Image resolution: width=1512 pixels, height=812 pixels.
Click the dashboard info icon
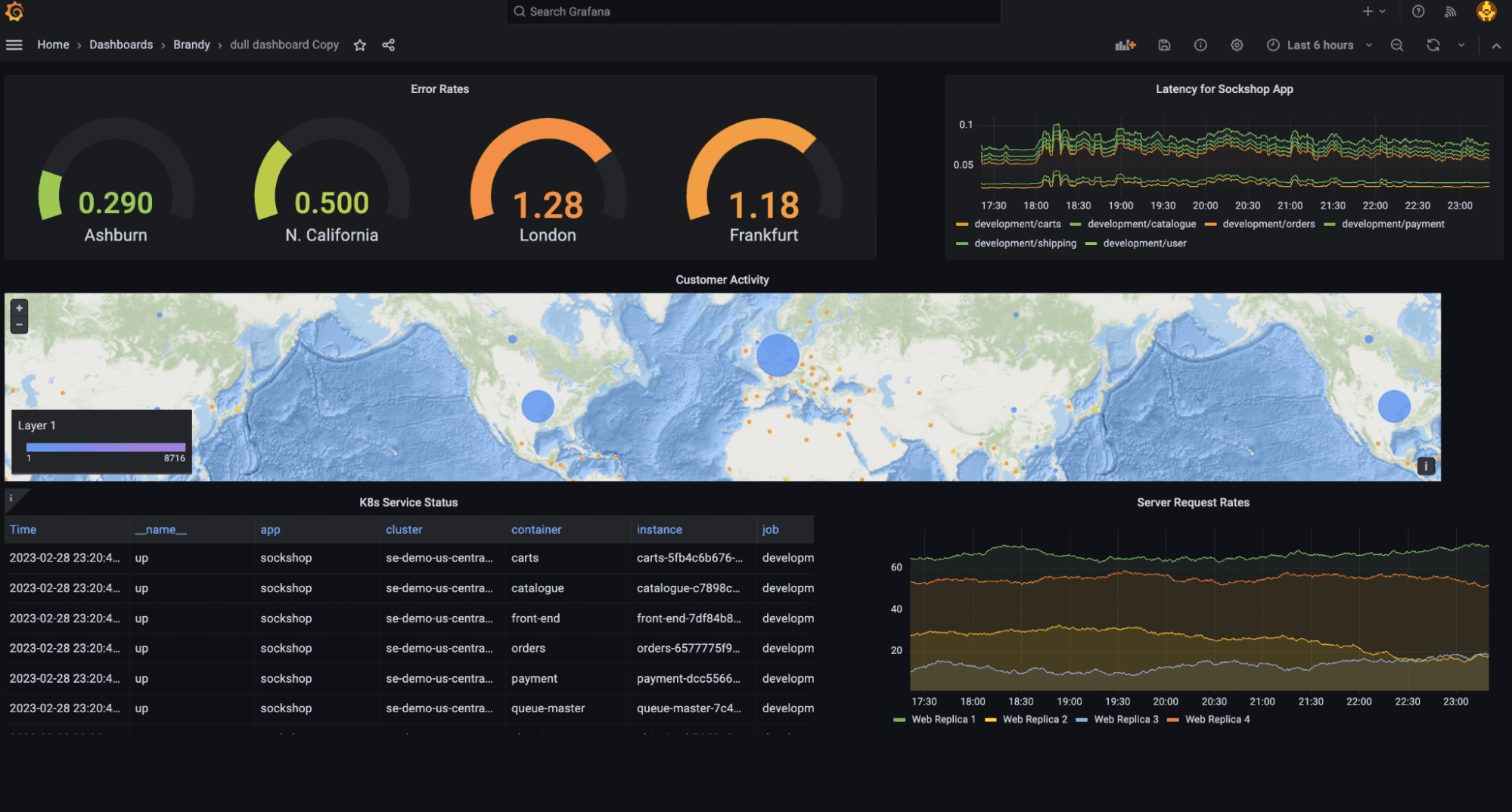click(x=1200, y=45)
